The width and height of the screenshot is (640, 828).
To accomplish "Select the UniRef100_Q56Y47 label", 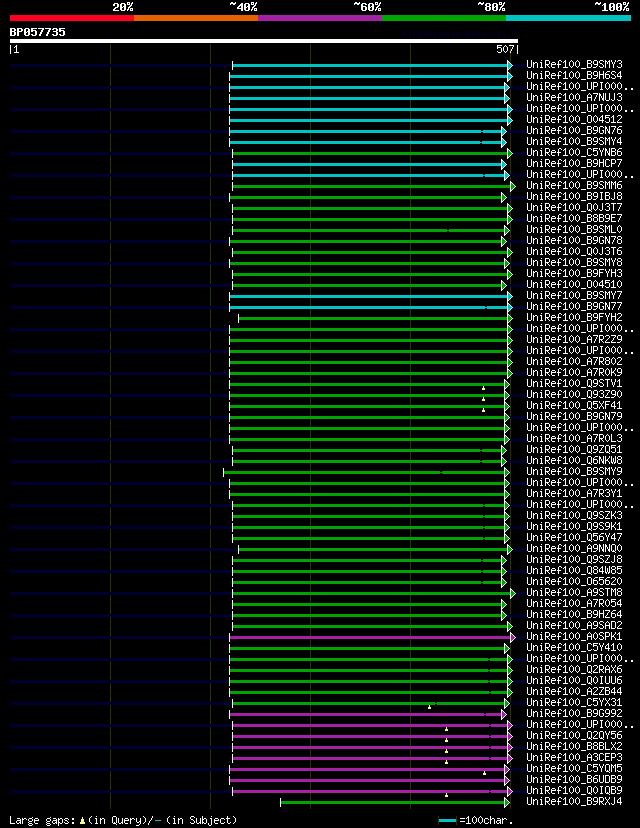I will pos(574,538).
